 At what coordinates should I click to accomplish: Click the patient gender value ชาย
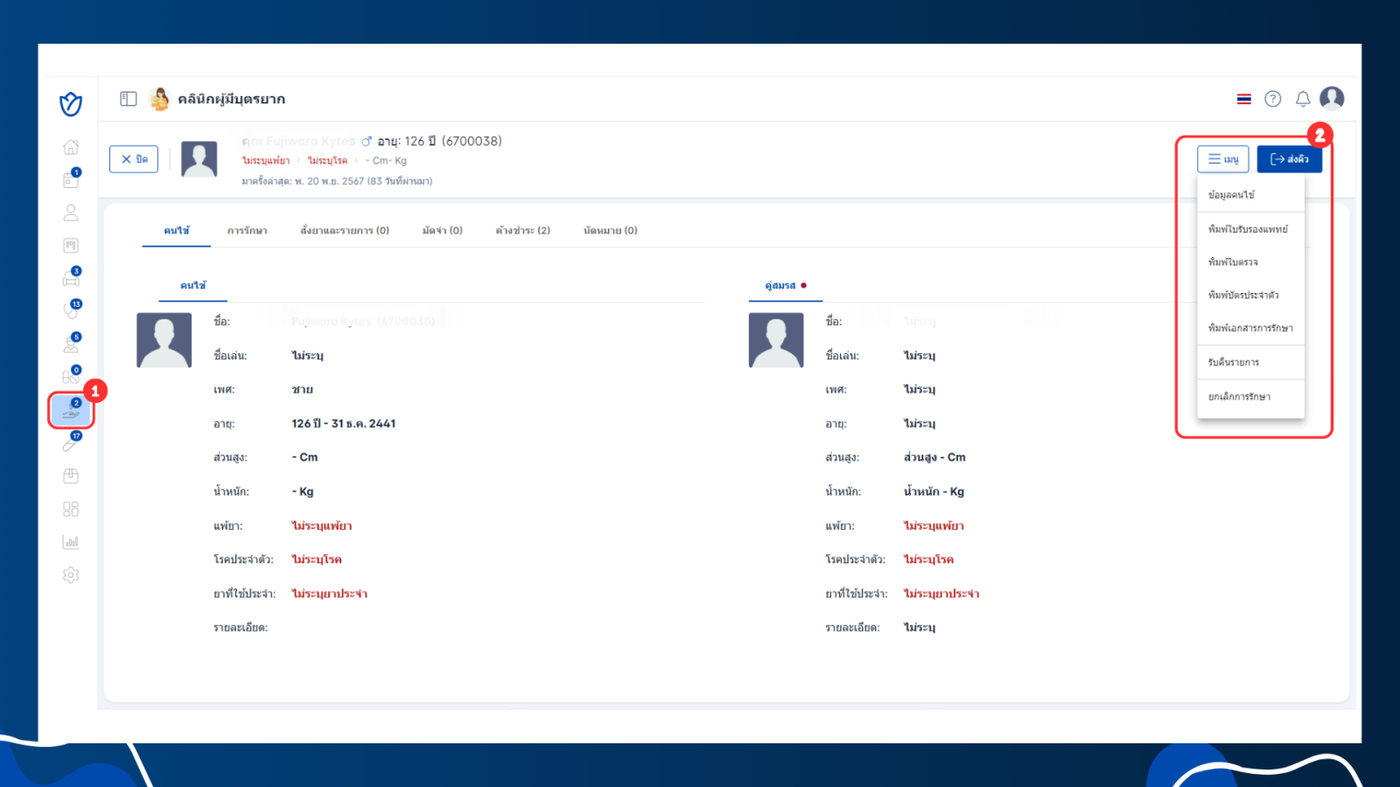click(302, 390)
